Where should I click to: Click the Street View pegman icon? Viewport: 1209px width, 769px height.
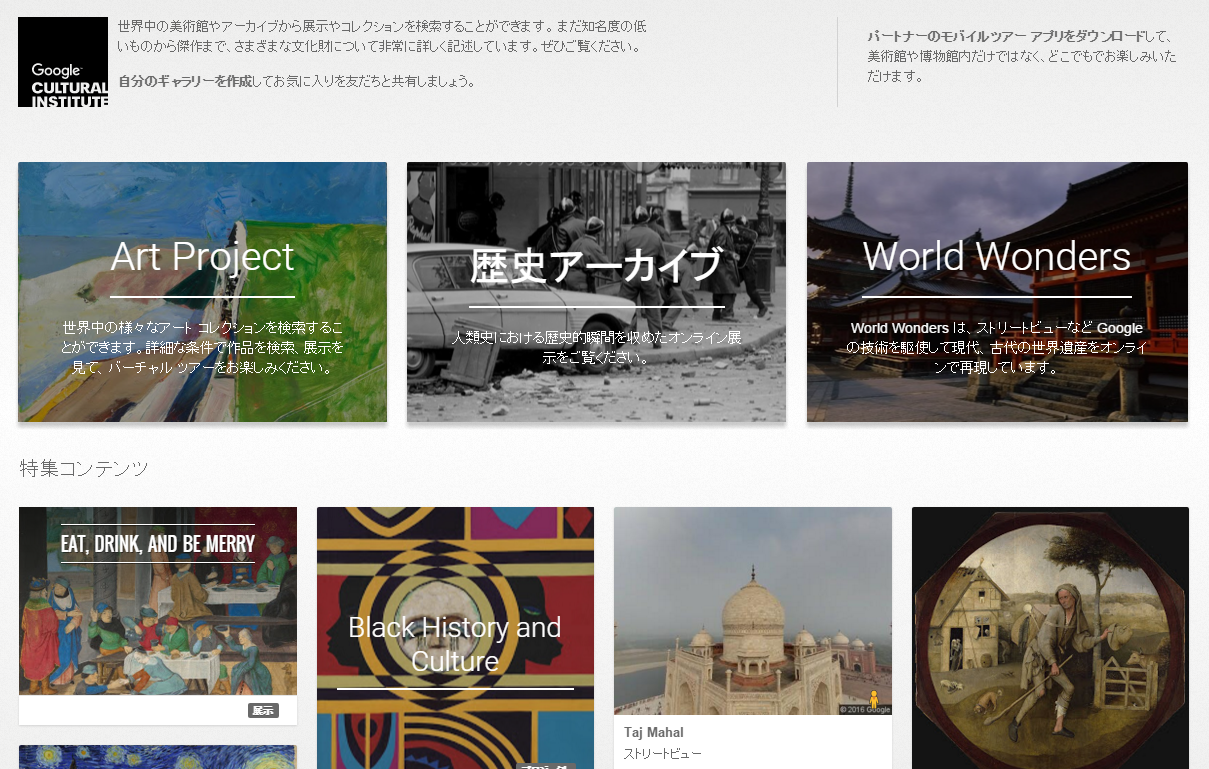[x=873, y=701]
